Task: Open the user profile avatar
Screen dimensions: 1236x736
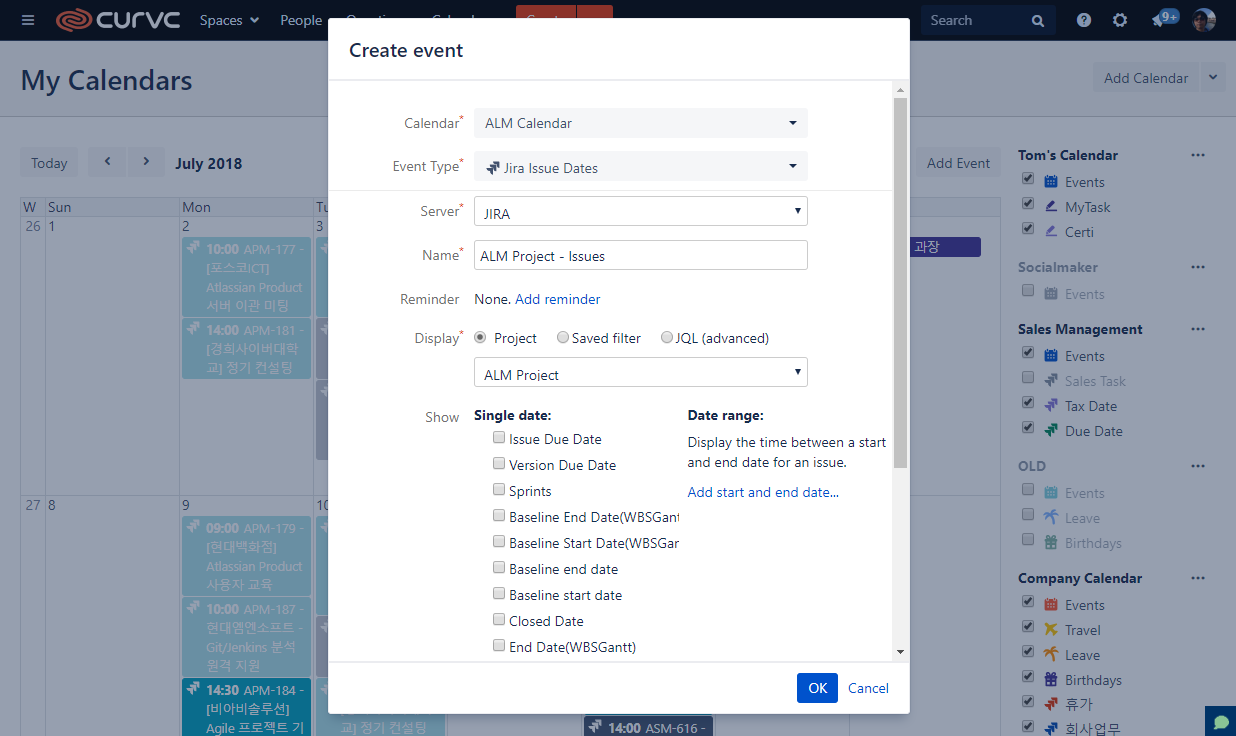Action: (1204, 20)
